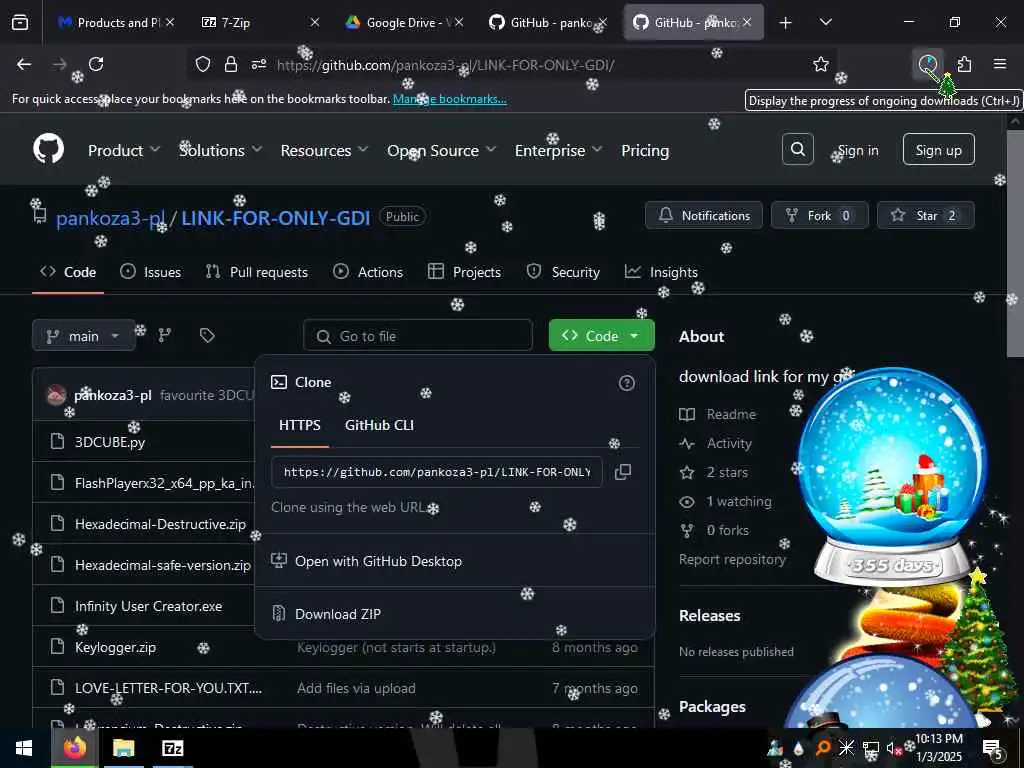
Task: Click Download ZIP in the Code menu
Action: click(338, 614)
